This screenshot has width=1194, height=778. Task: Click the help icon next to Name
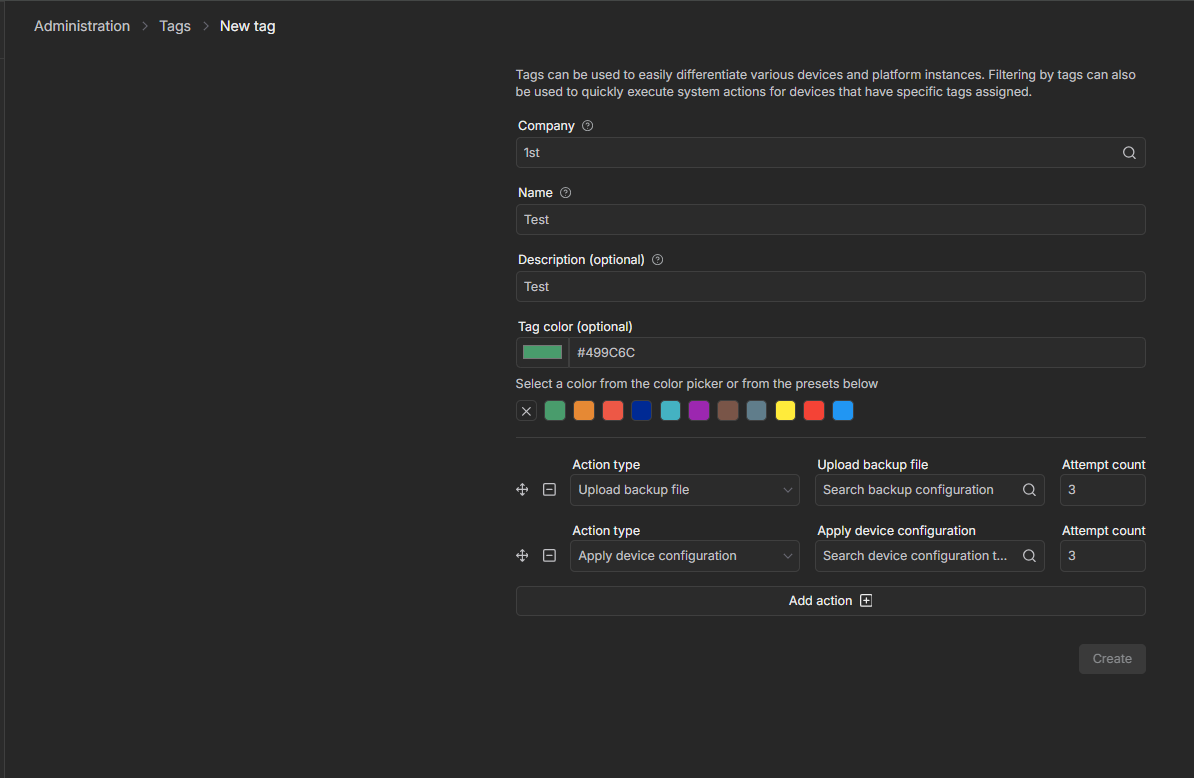click(565, 193)
